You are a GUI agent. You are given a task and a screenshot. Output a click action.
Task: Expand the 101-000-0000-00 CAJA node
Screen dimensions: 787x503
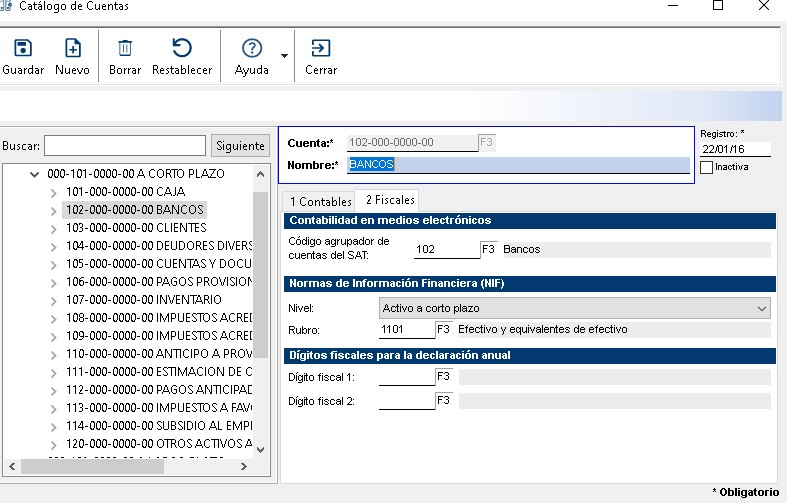[54, 192]
